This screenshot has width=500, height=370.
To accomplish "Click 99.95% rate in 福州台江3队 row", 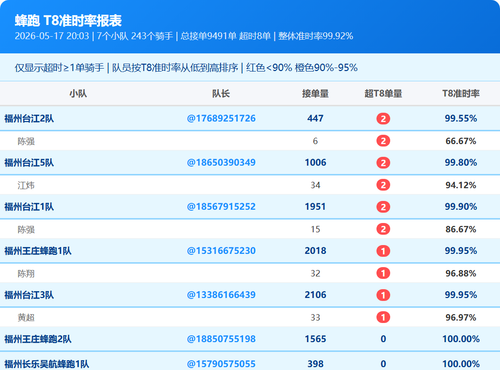I will coord(461,295).
